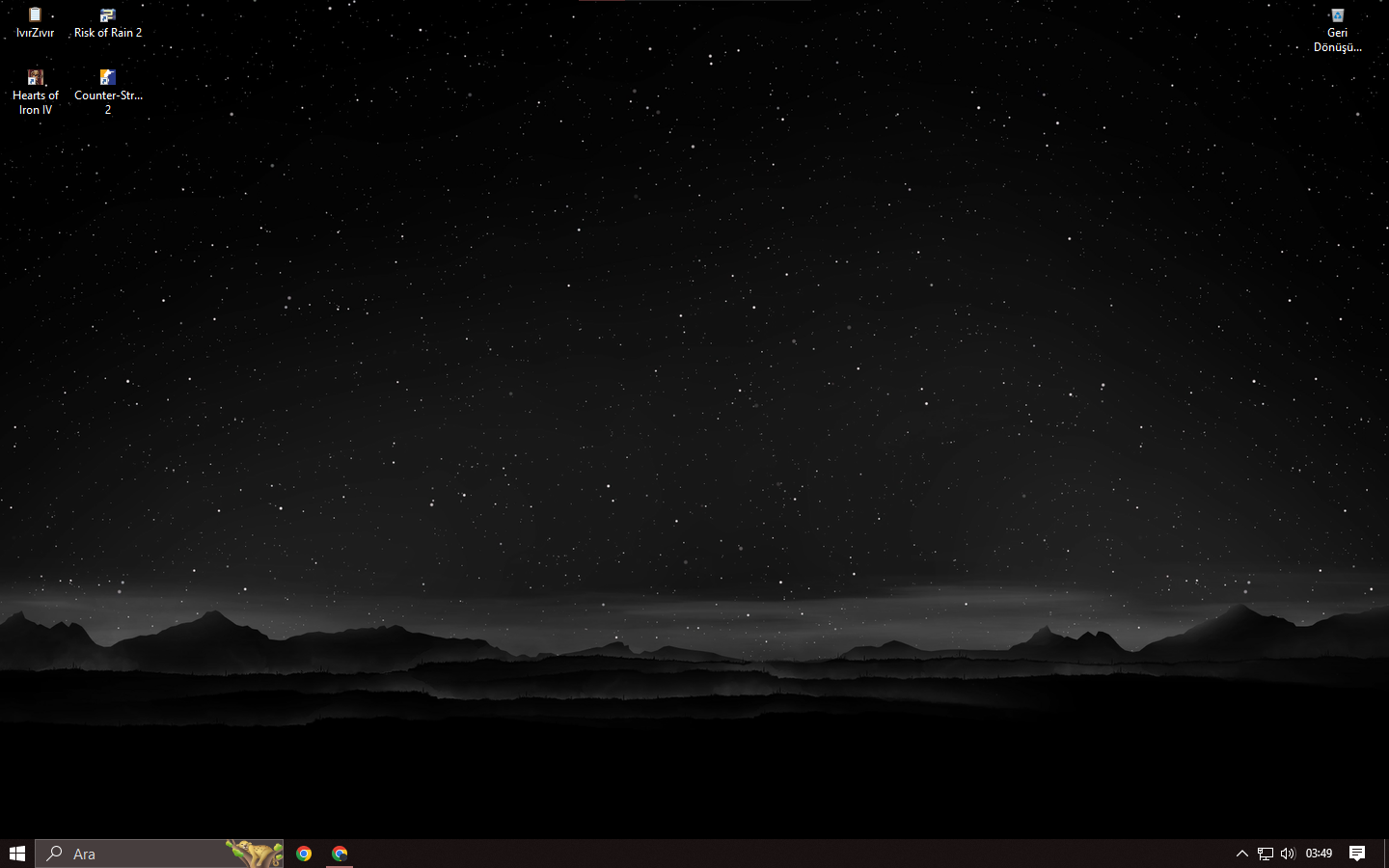Switch to the running Chrome window with underline
The height and width of the screenshot is (868, 1389).
340,854
